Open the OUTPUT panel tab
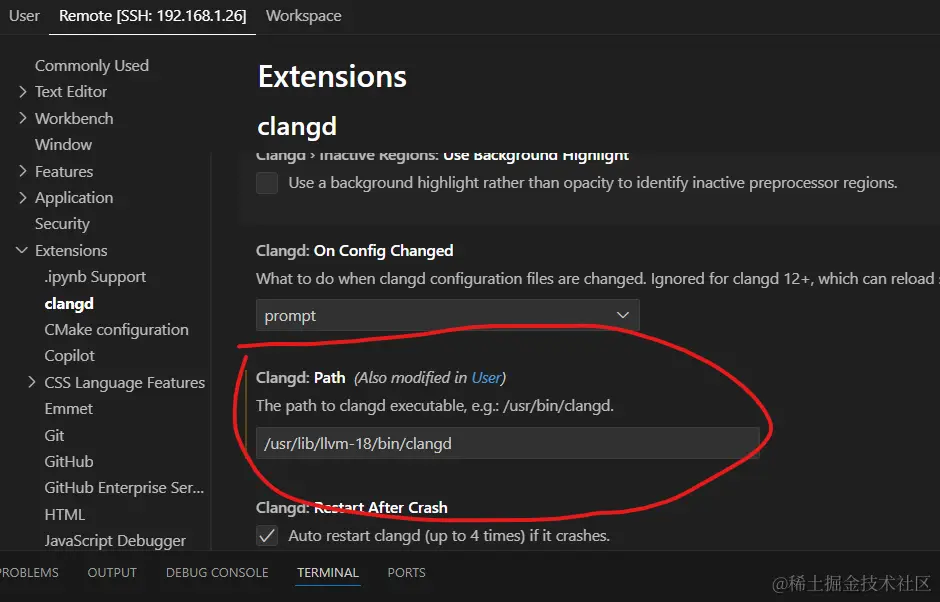The image size is (940, 602). pyautogui.click(x=112, y=573)
